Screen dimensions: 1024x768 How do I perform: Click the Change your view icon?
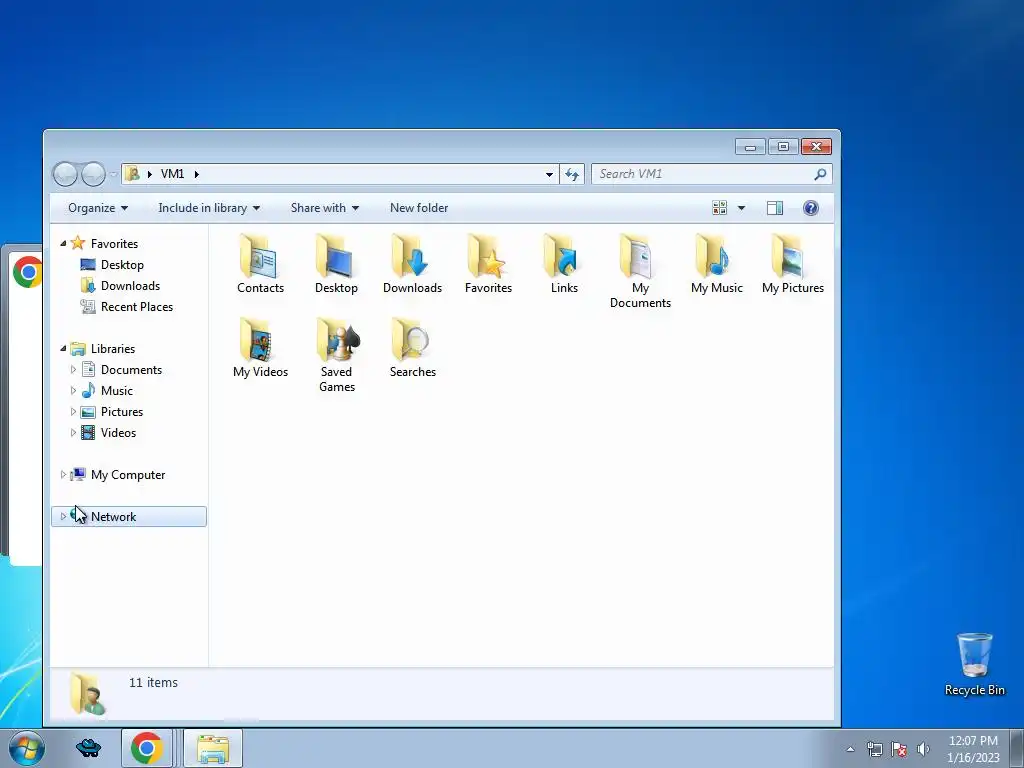tap(720, 208)
